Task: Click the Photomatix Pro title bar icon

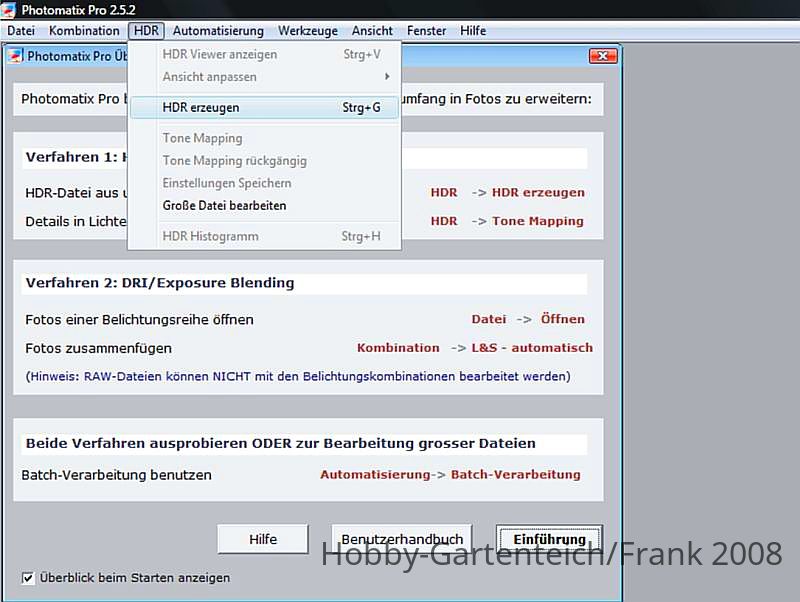Action: (9, 10)
